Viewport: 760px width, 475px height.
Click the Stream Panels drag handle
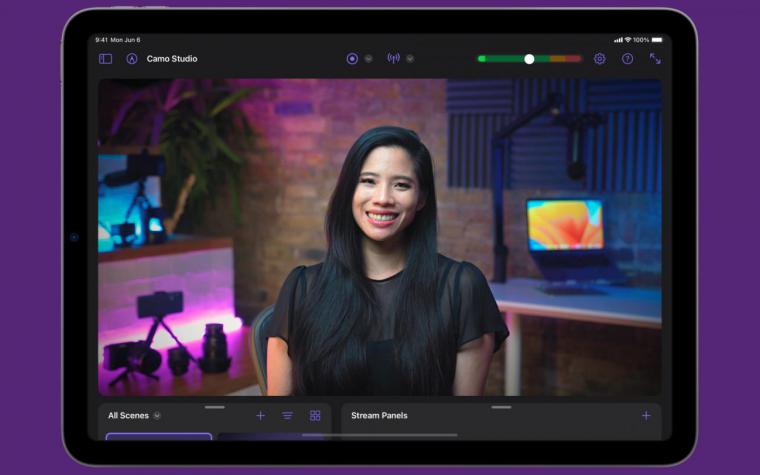point(501,407)
